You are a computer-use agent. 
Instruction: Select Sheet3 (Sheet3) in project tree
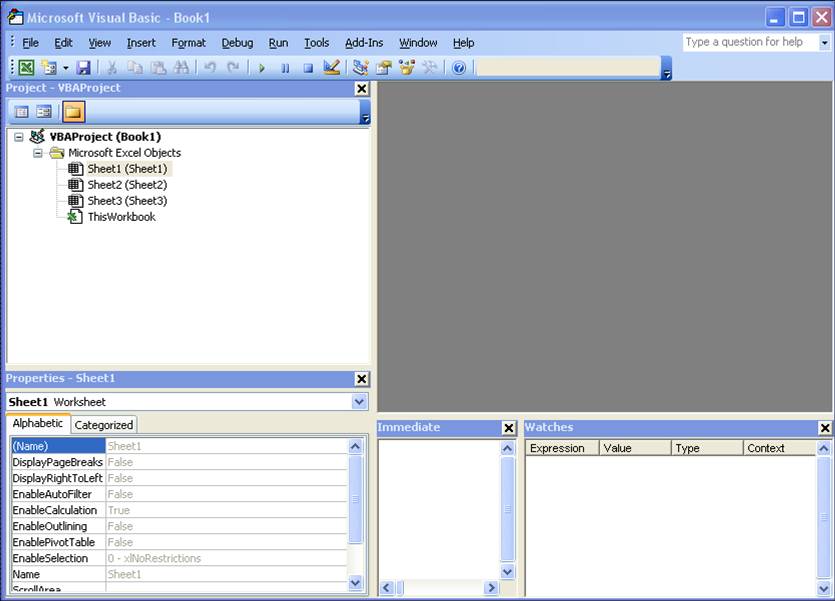tap(127, 201)
